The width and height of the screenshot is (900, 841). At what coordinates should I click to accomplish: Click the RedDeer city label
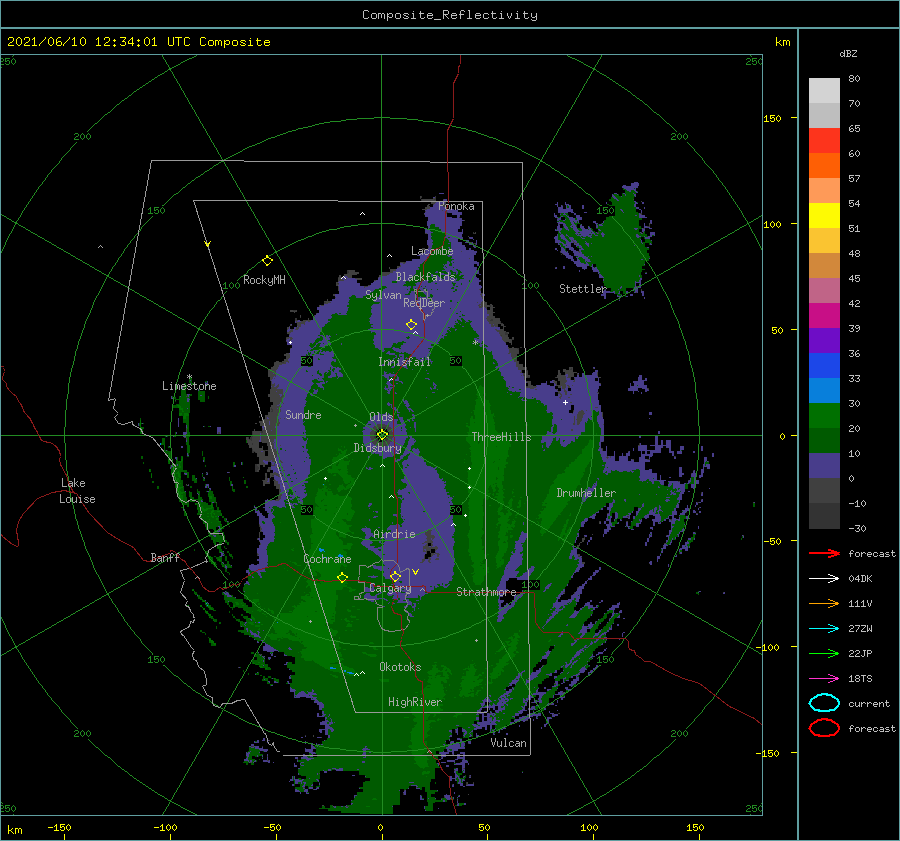(424, 303)
